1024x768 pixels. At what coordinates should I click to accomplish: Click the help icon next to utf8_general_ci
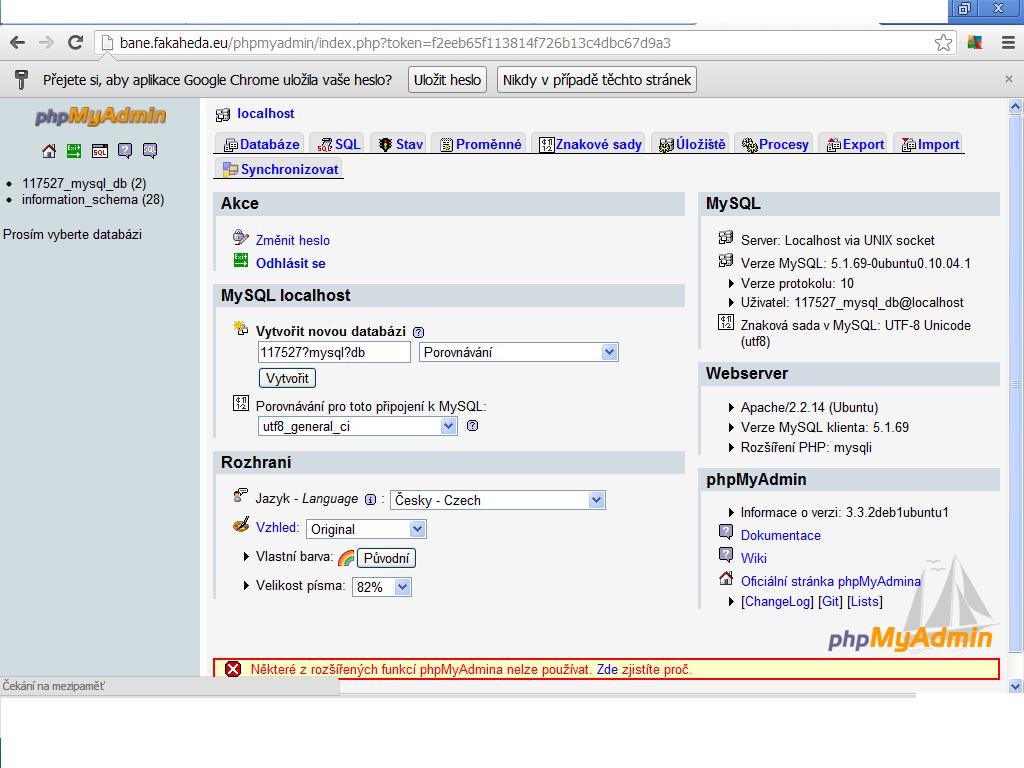click(473, 426)
